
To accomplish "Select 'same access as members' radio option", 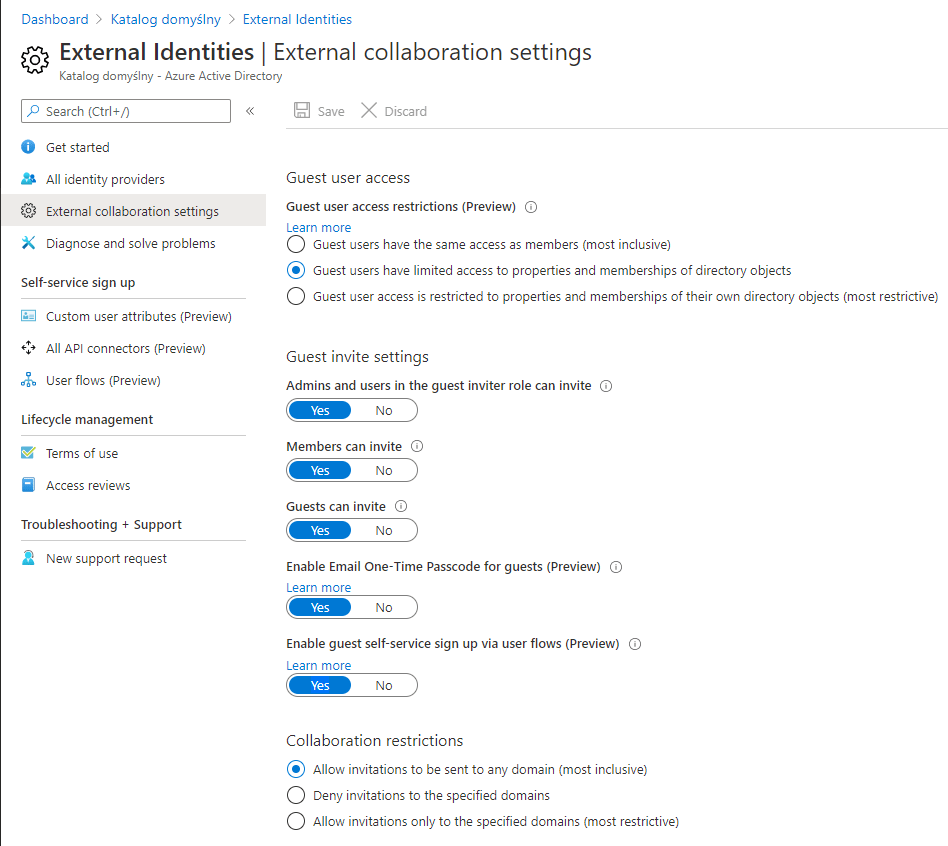I will tap(296, 244).
